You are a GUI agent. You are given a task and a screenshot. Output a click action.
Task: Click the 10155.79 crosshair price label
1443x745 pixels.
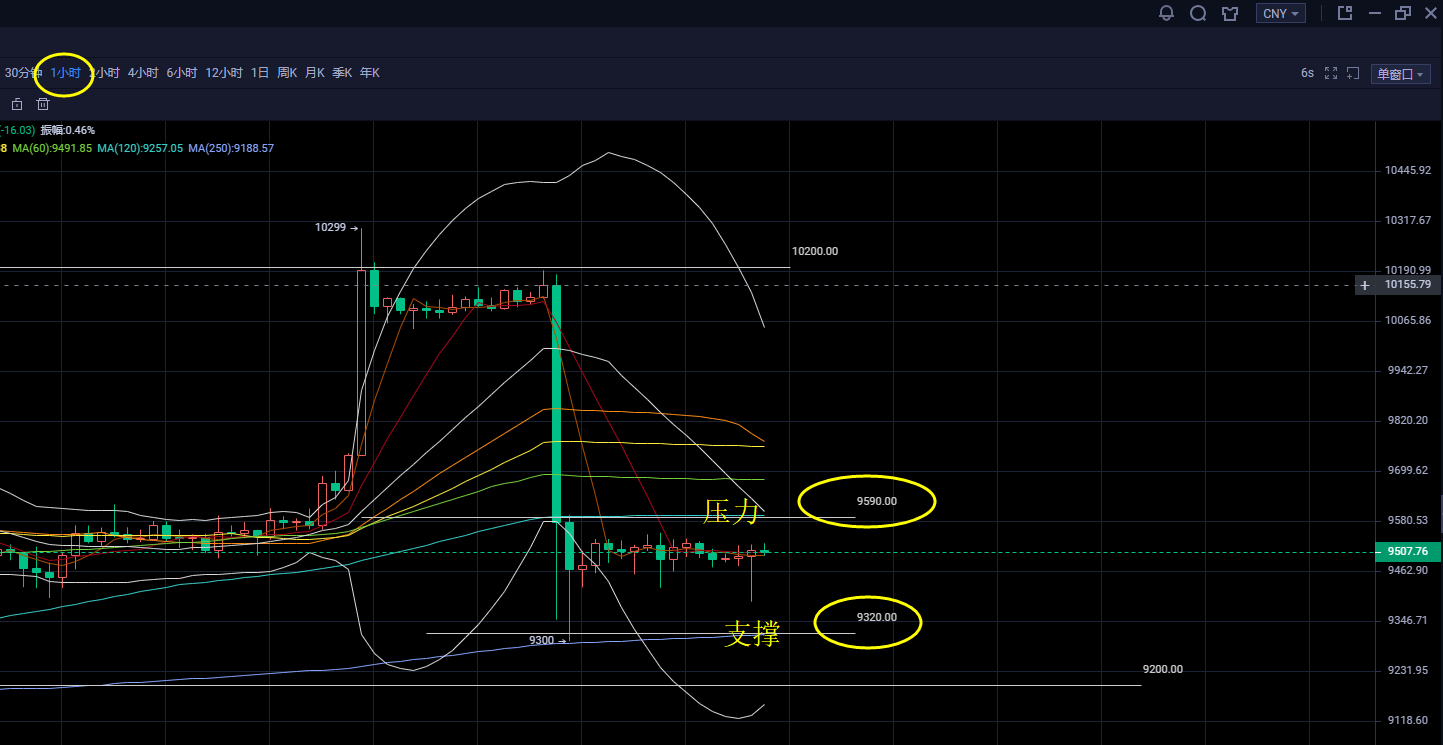tap(1407, 285)
